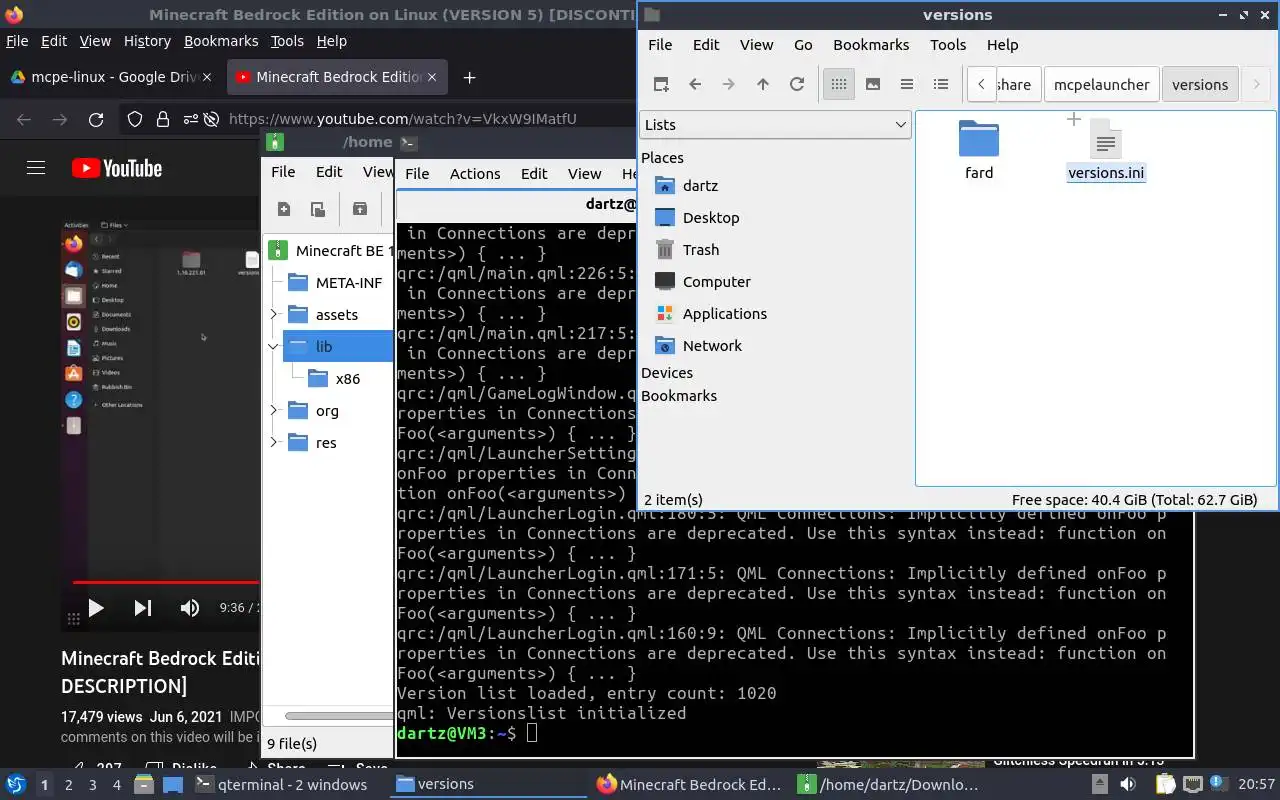Click archiver horizontal scrollbar
1280x800 pixels.
338,716
